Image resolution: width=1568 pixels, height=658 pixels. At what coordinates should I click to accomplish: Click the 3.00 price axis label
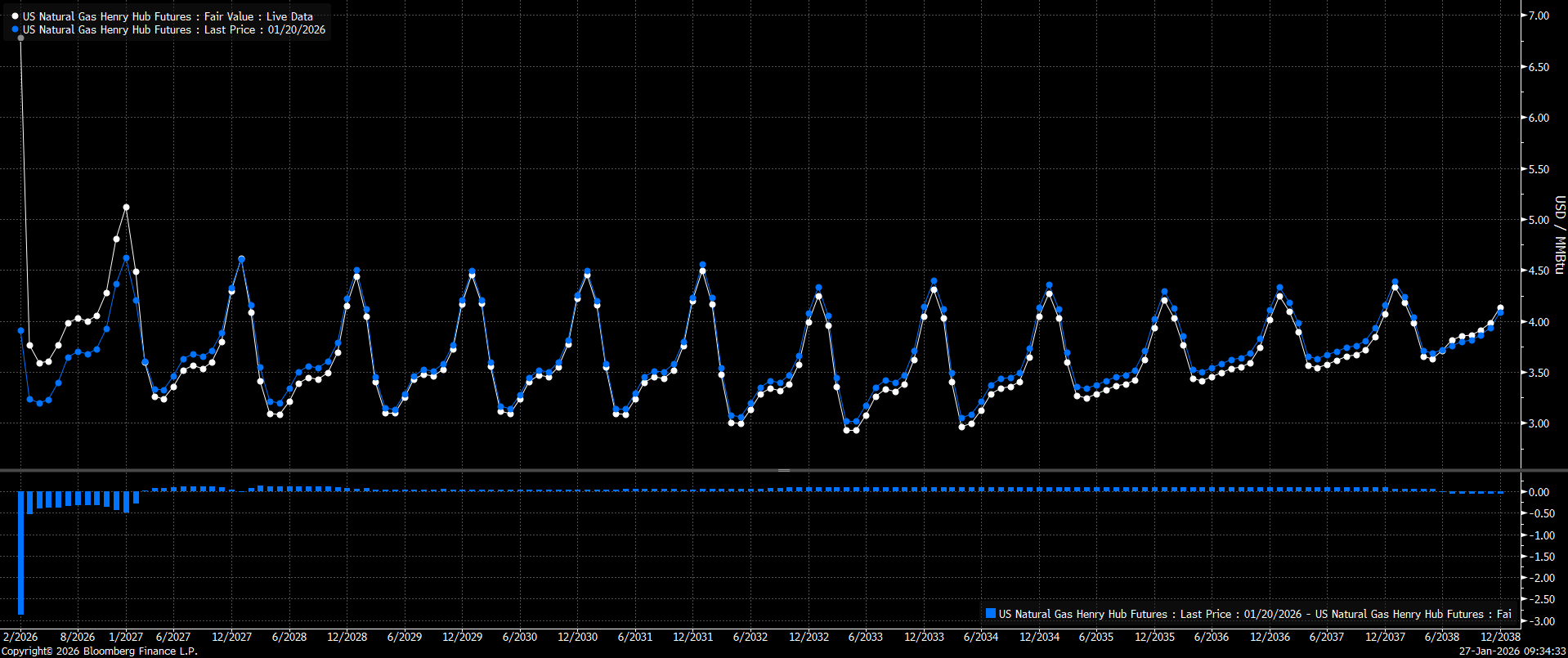1539,423
